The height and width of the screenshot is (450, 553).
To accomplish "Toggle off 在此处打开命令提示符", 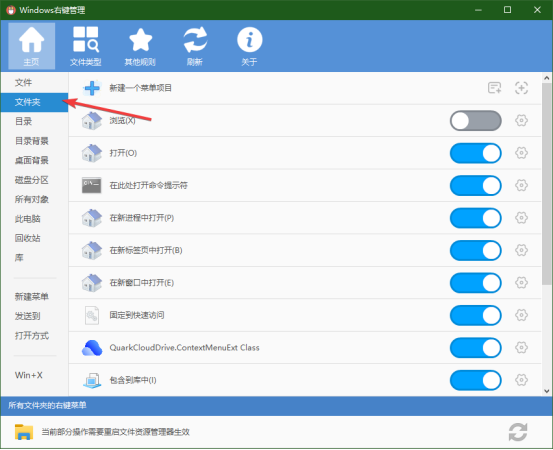I will tap(475, 186).
